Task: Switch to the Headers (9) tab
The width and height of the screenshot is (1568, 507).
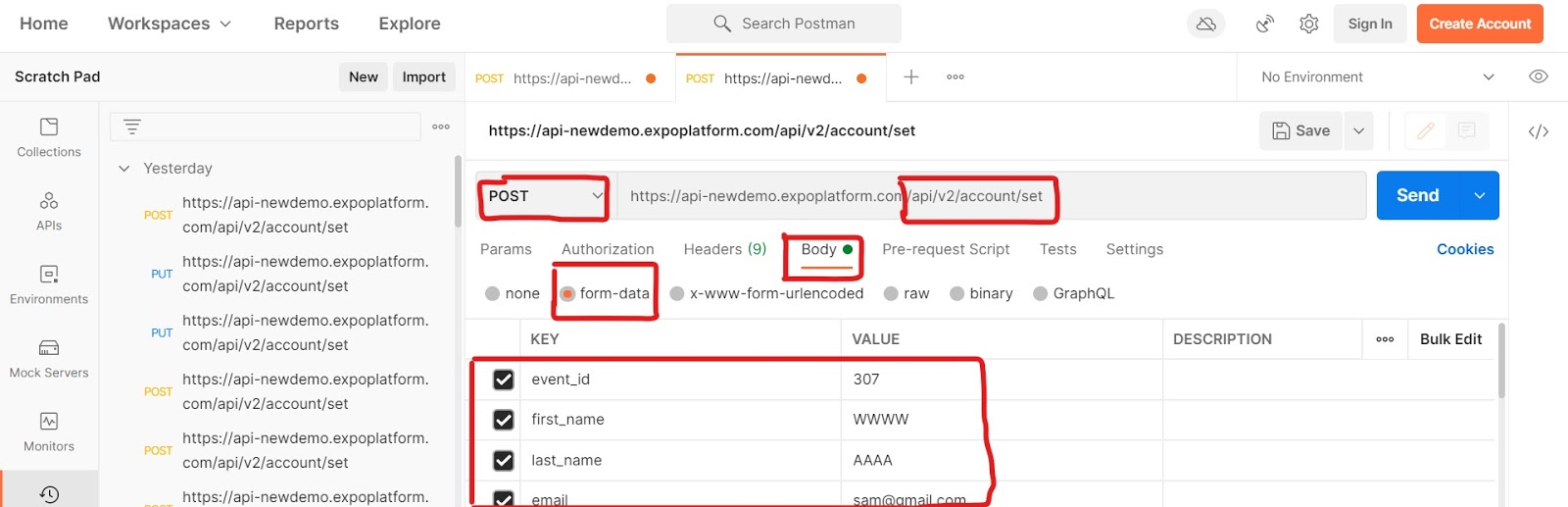Action: coord(725,249)
